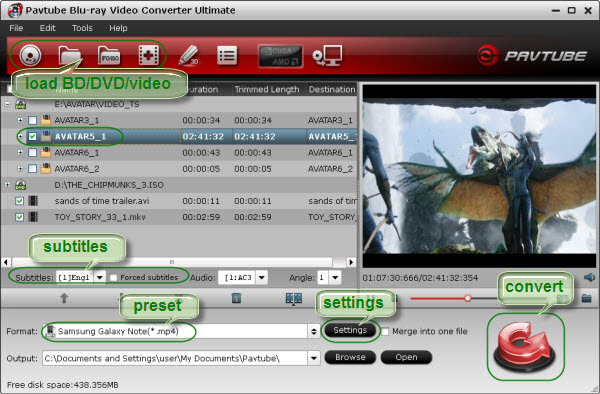
Task: Click the Load IFO/ISO folder icon
Action: point(109,56)
